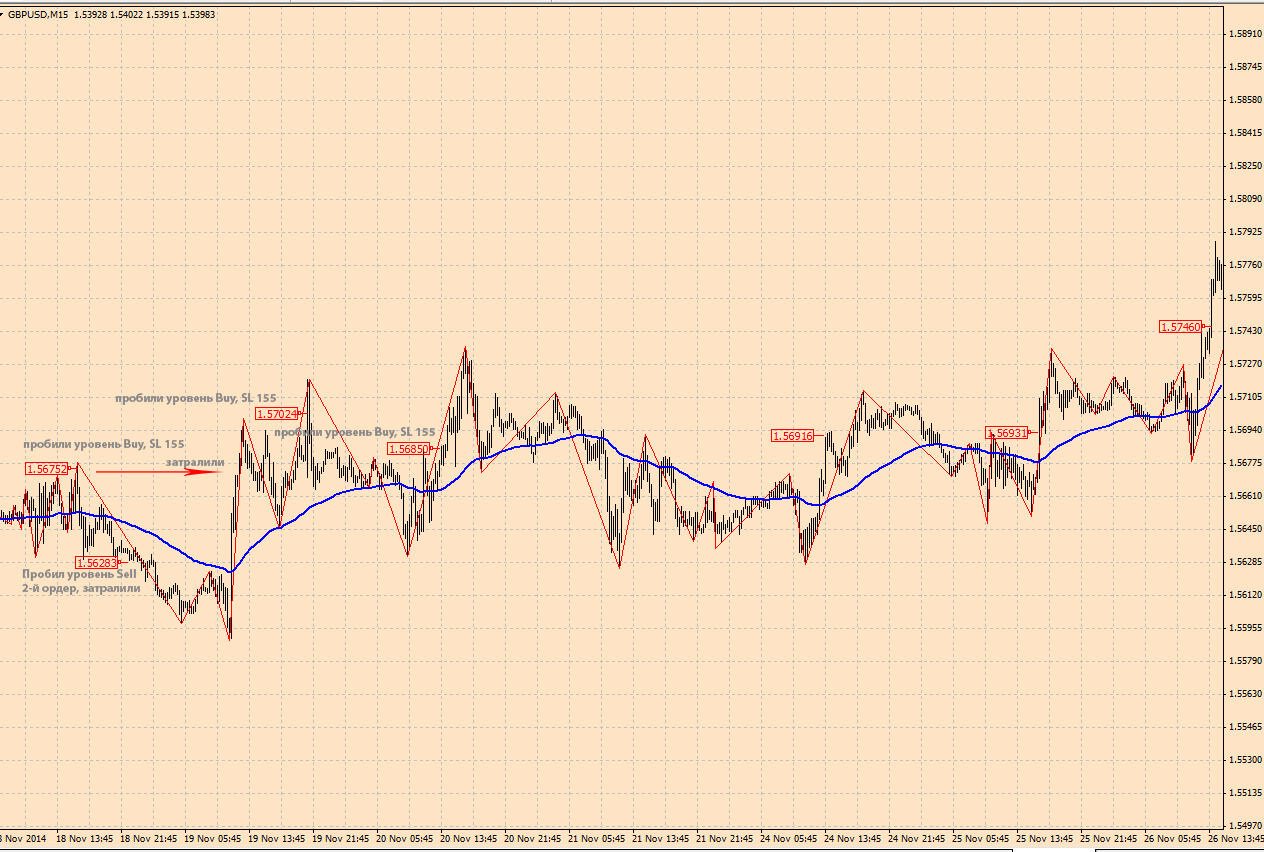Image resolution: width=1264 pixels, height=852 pixels.
Task: Click 1.58090 on the price scale
Action: point(1243,198)
